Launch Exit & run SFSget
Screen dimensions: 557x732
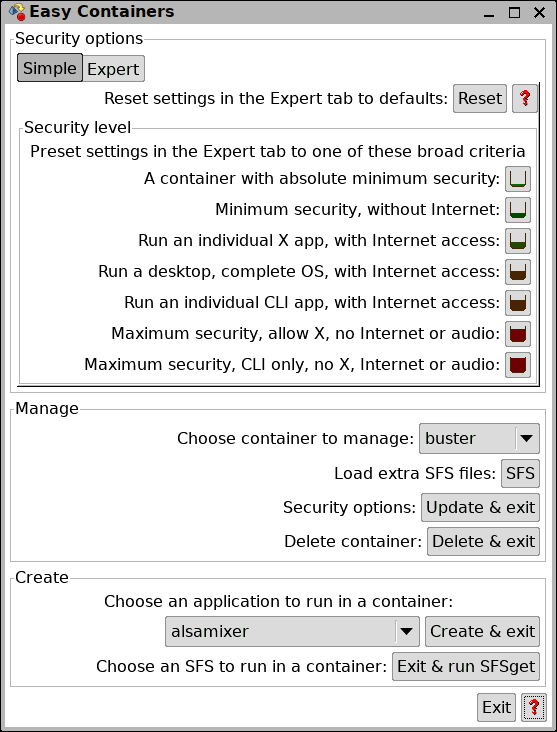pos(466,667)
